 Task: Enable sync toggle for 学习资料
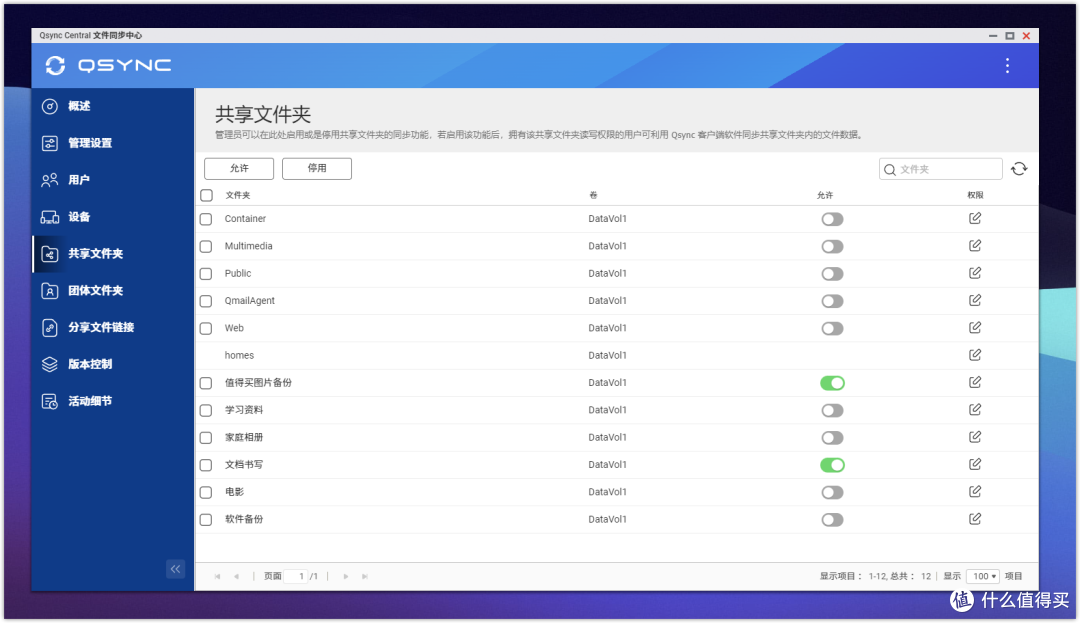coord(832,410)
